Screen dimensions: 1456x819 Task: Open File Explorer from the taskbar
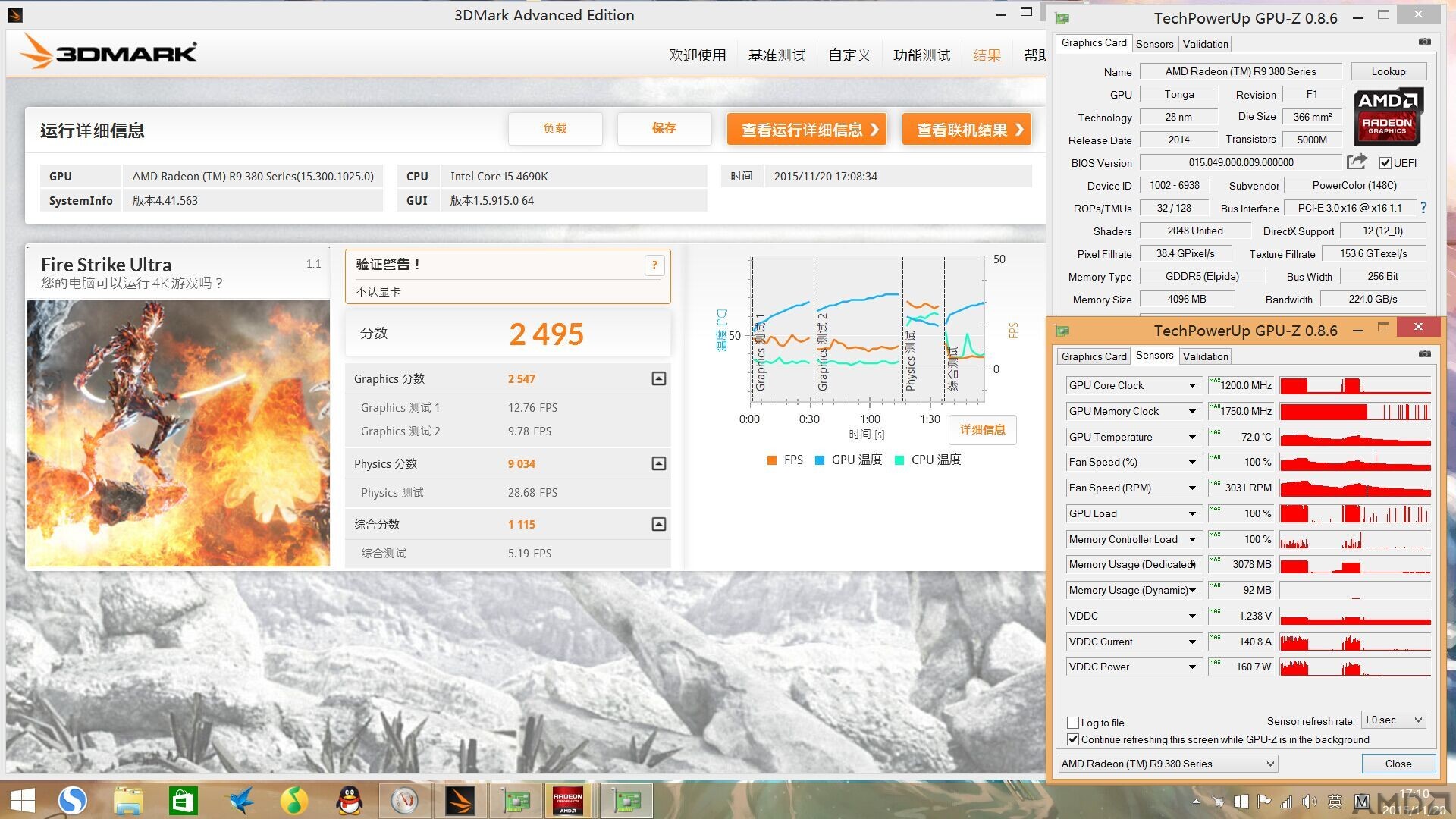[x=128, y=800]
